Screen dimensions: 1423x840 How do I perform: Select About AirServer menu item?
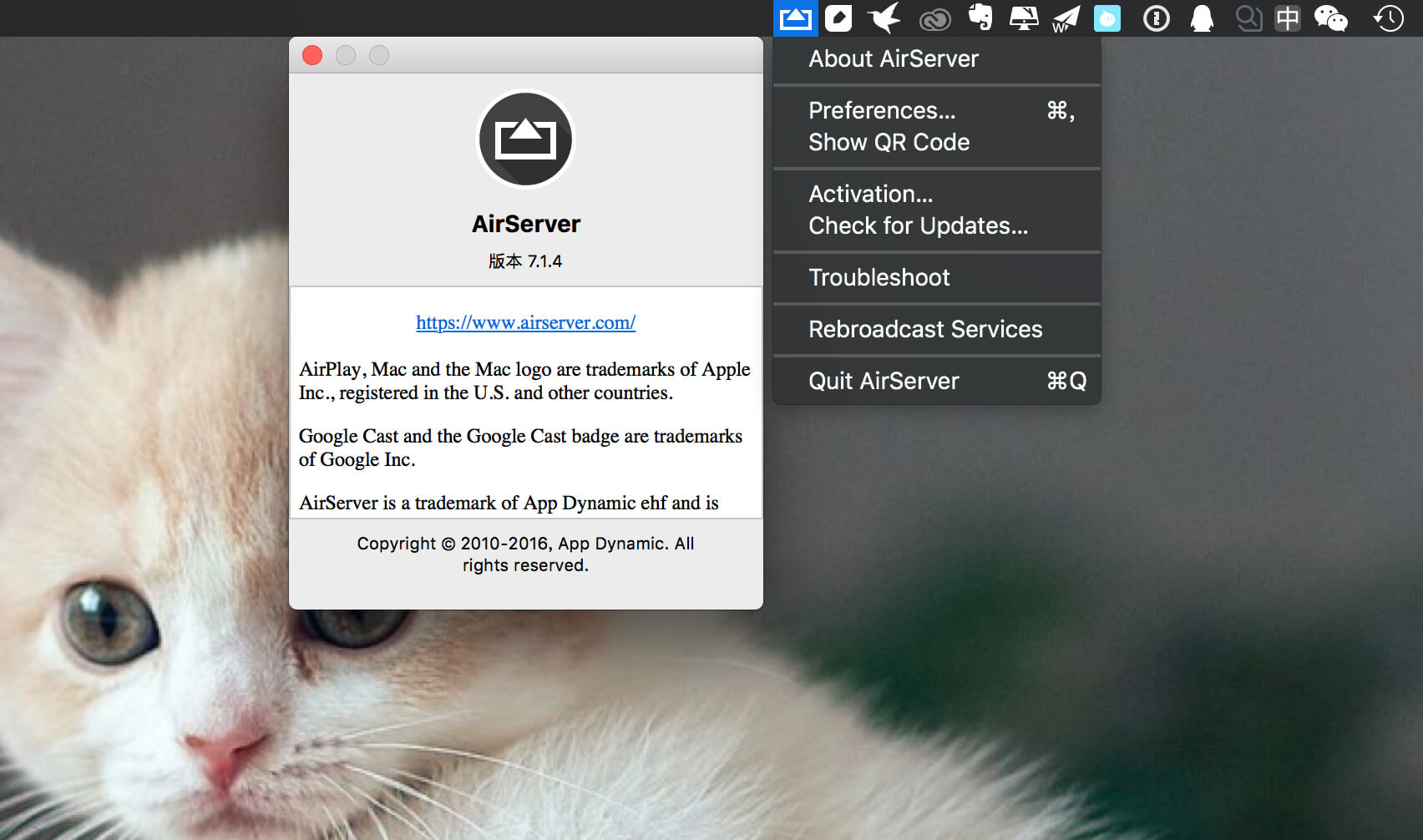pos(937,59)
